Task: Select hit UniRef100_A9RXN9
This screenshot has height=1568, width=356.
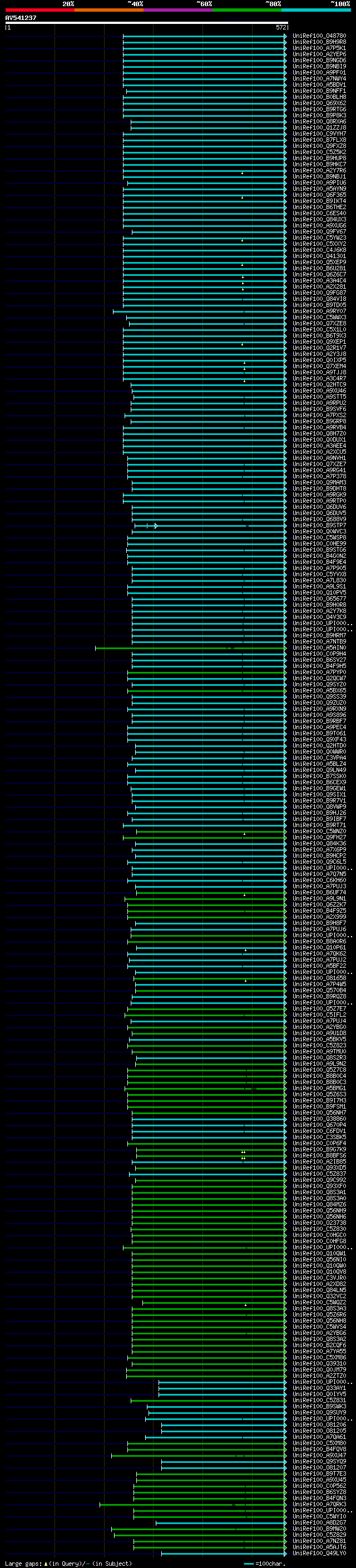Action: click(319, 709)
